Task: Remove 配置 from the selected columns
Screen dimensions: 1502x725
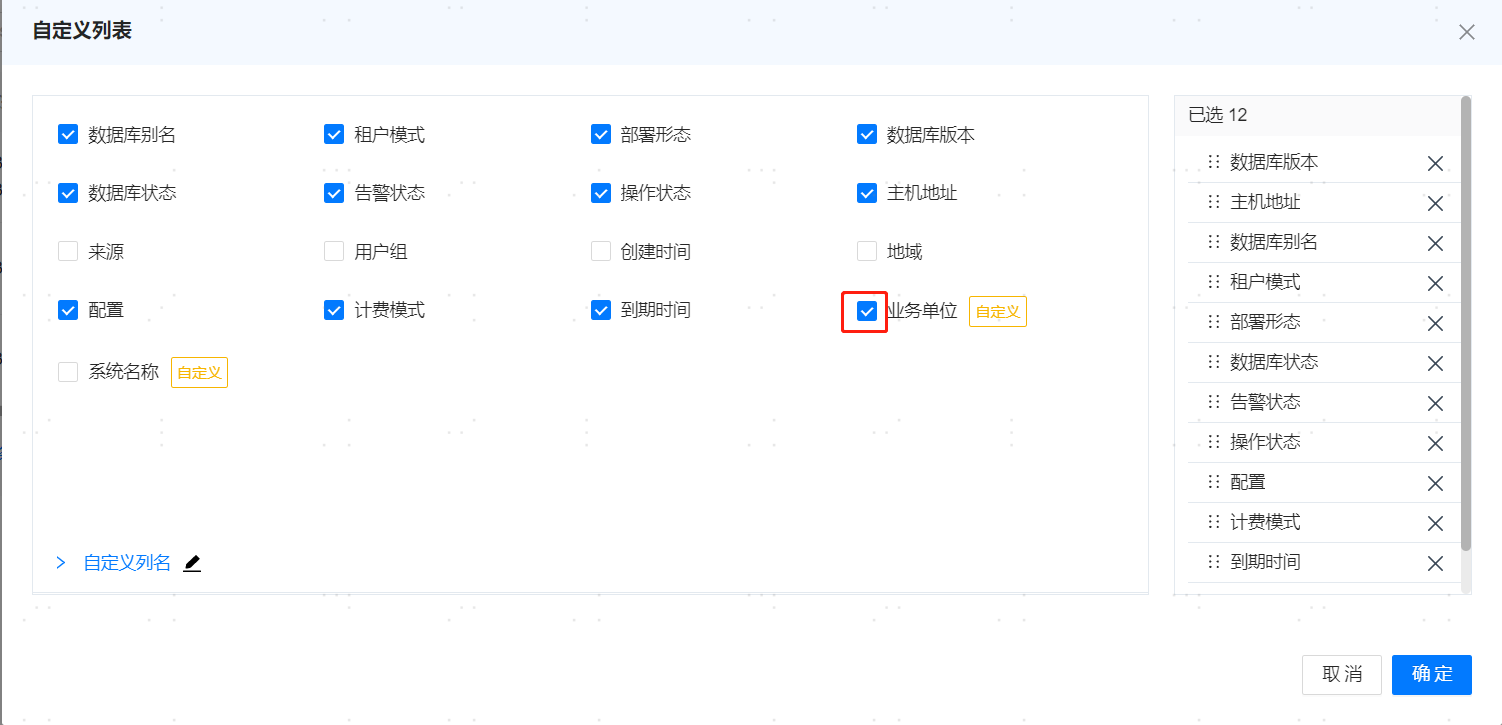Action: [1435, 482]
